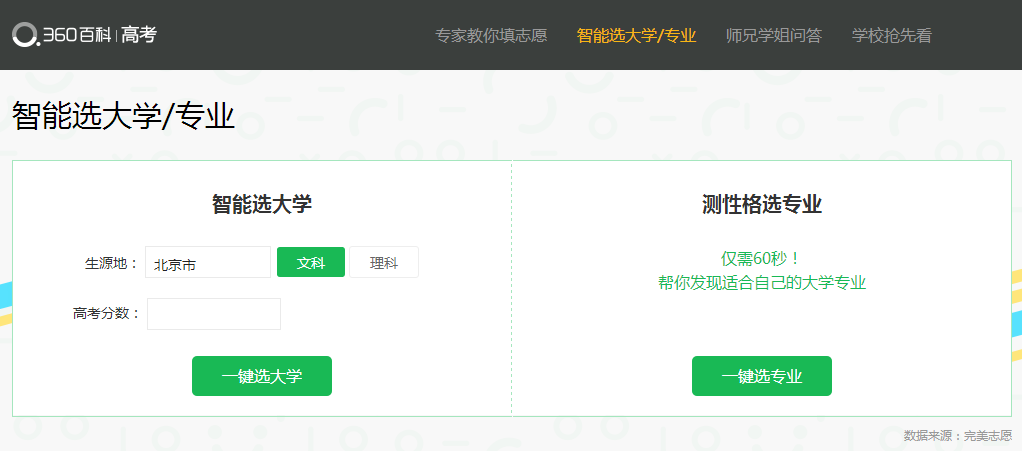Focus the 高考分数 score input field
1022x451 pixels.
(214, 314)
